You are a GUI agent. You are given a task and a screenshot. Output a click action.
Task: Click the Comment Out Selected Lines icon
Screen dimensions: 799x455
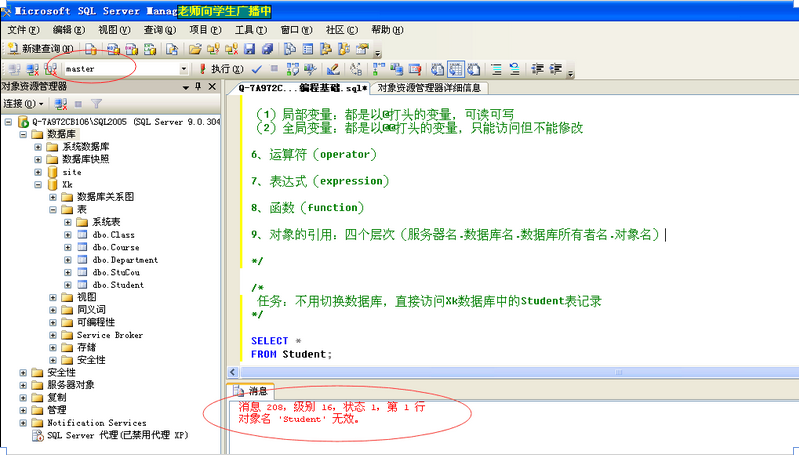pyautogui.click(x=496, y=69)
